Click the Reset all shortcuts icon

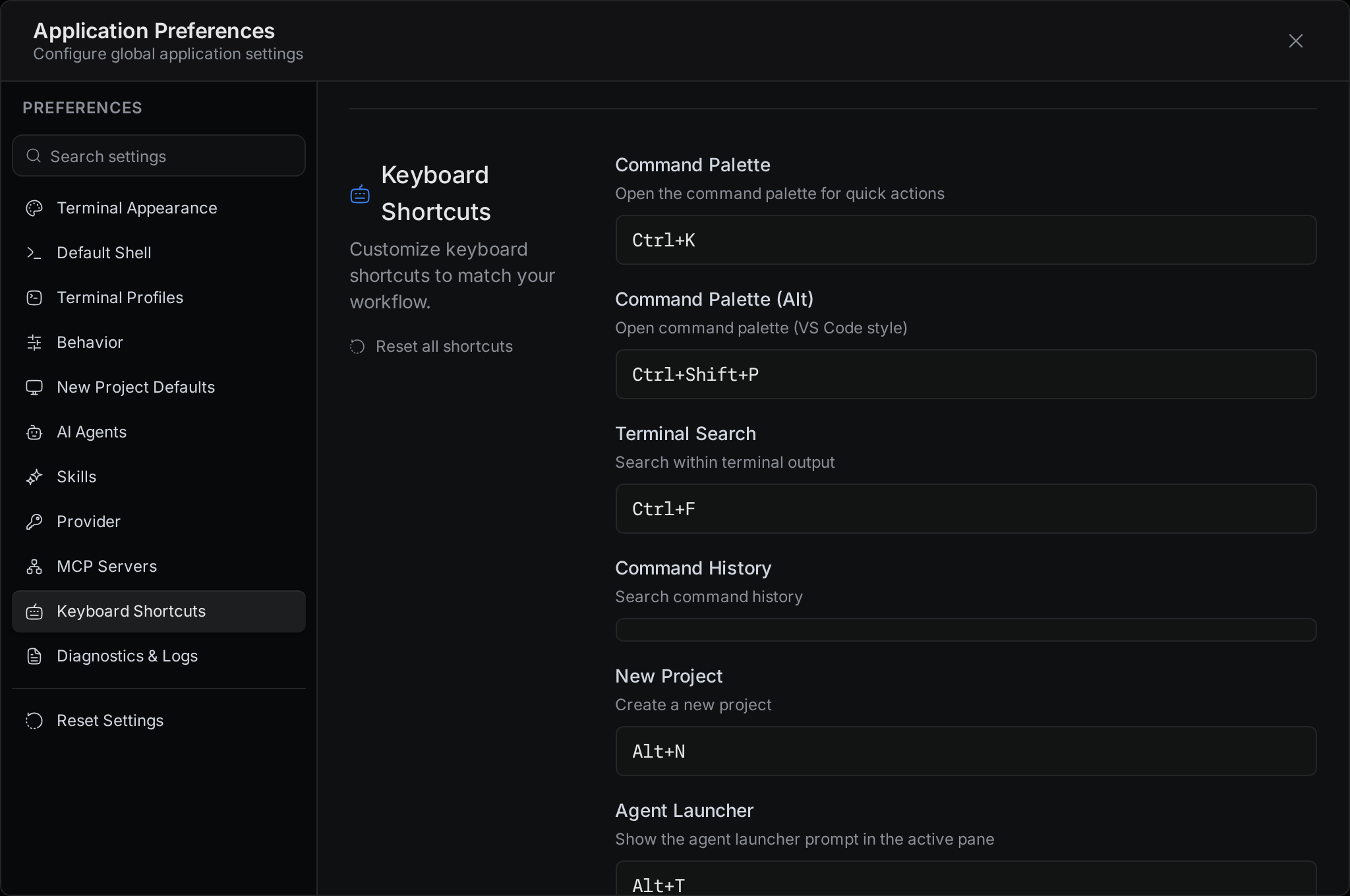click(357, 347)
